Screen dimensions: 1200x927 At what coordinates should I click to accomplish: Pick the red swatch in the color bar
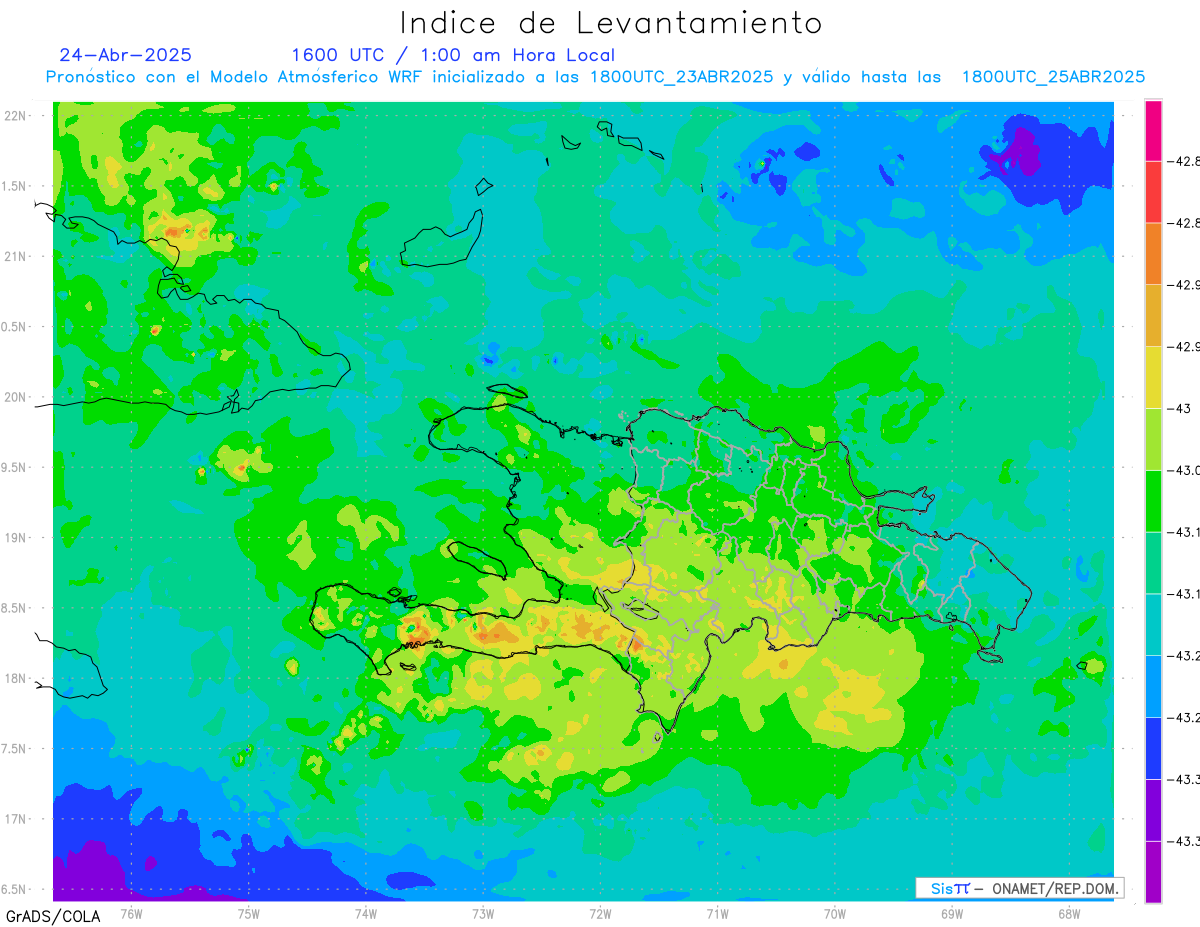pos(1153,192)
